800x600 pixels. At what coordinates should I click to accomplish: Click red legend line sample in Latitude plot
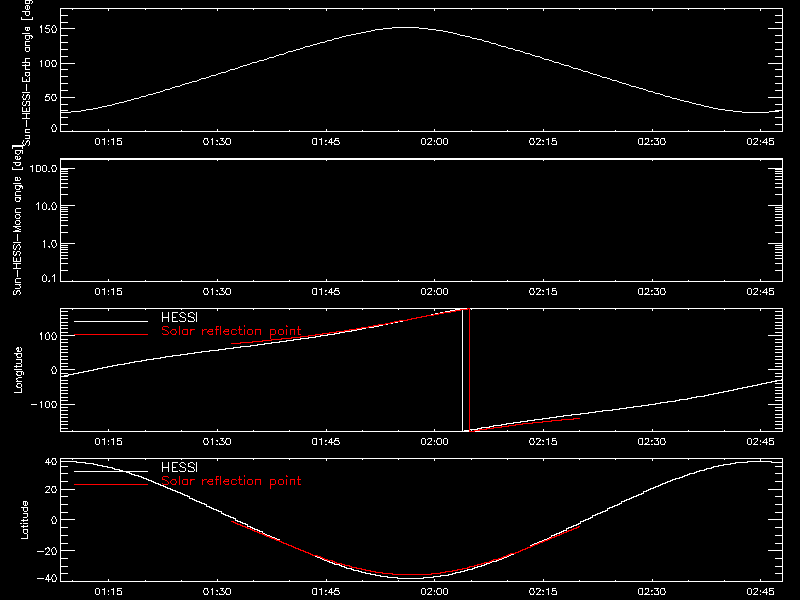[111, 484]
